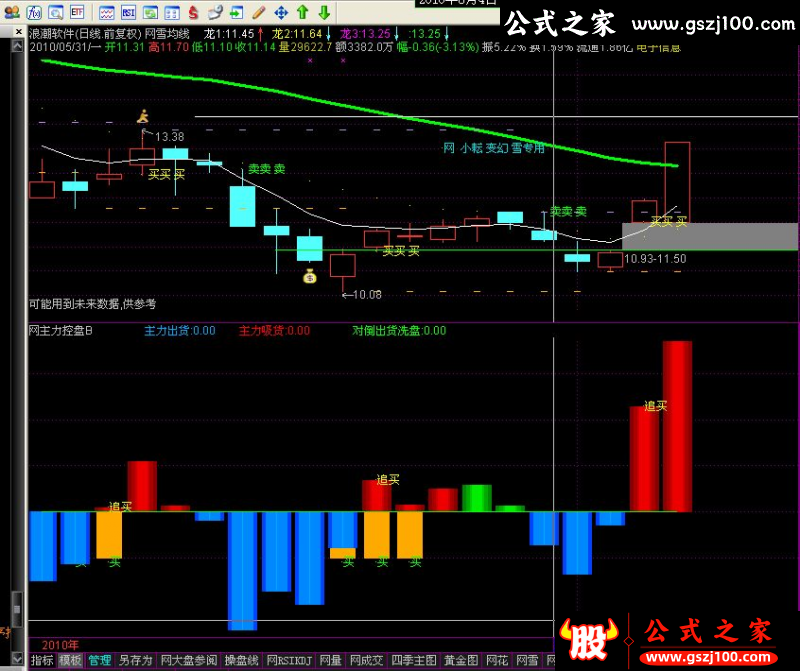Click the green bar in the lower indicator panel
The image size is (800, 671).
point(477,498)
